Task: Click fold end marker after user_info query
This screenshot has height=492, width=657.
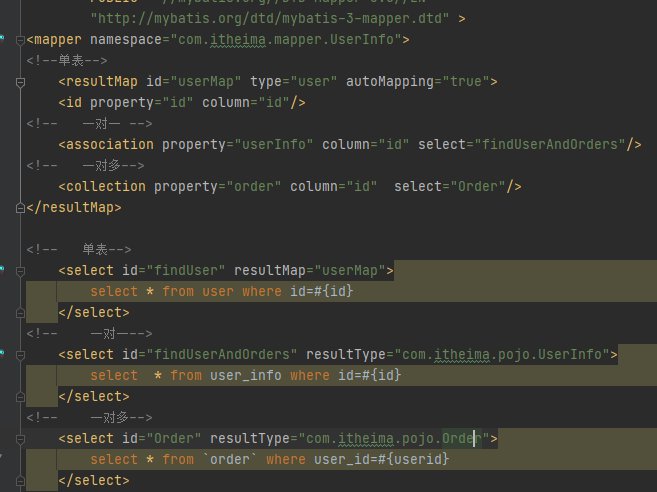Action: [20, 397]
